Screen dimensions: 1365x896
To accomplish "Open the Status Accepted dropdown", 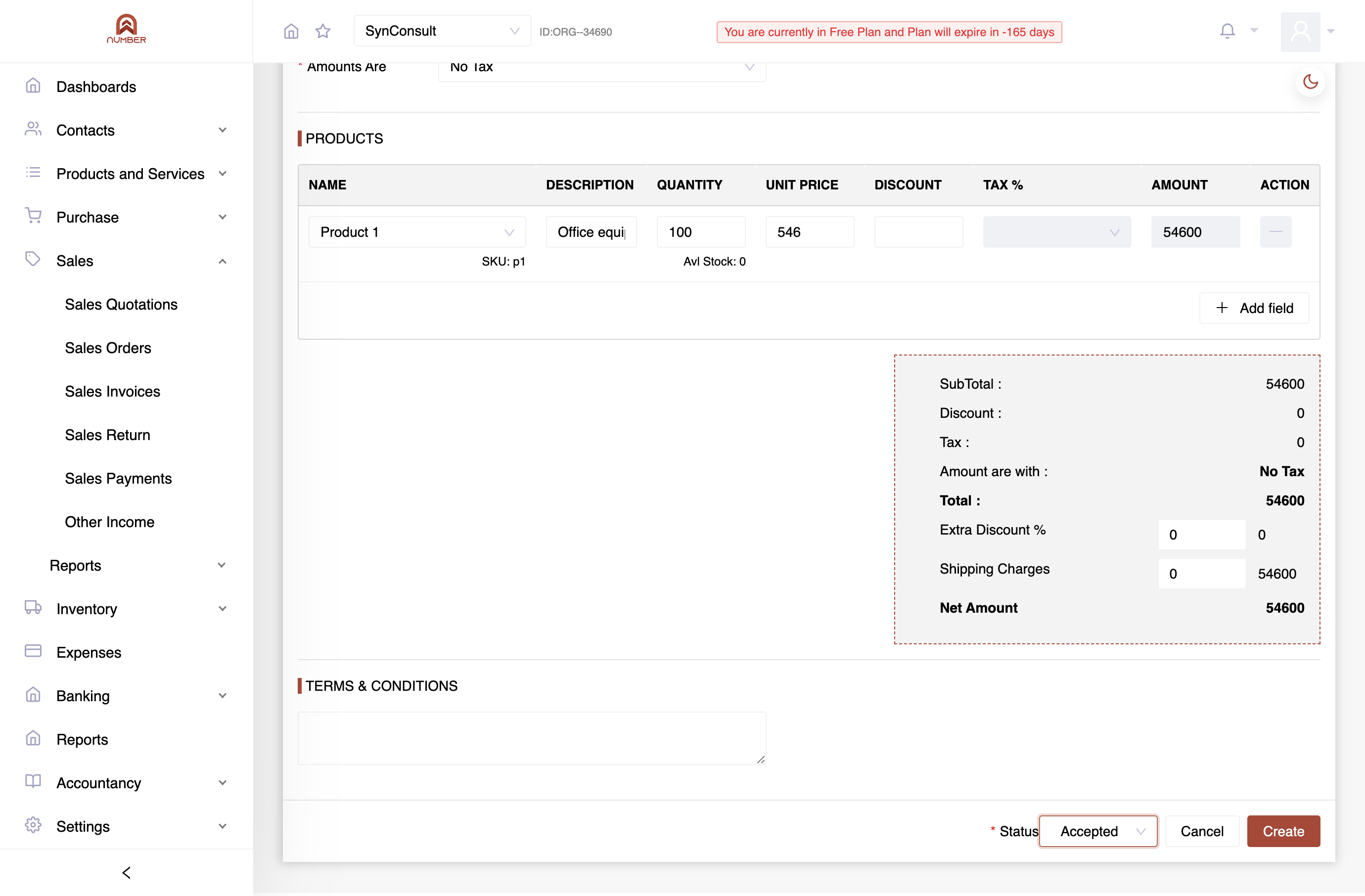I will click(1098, 831).
